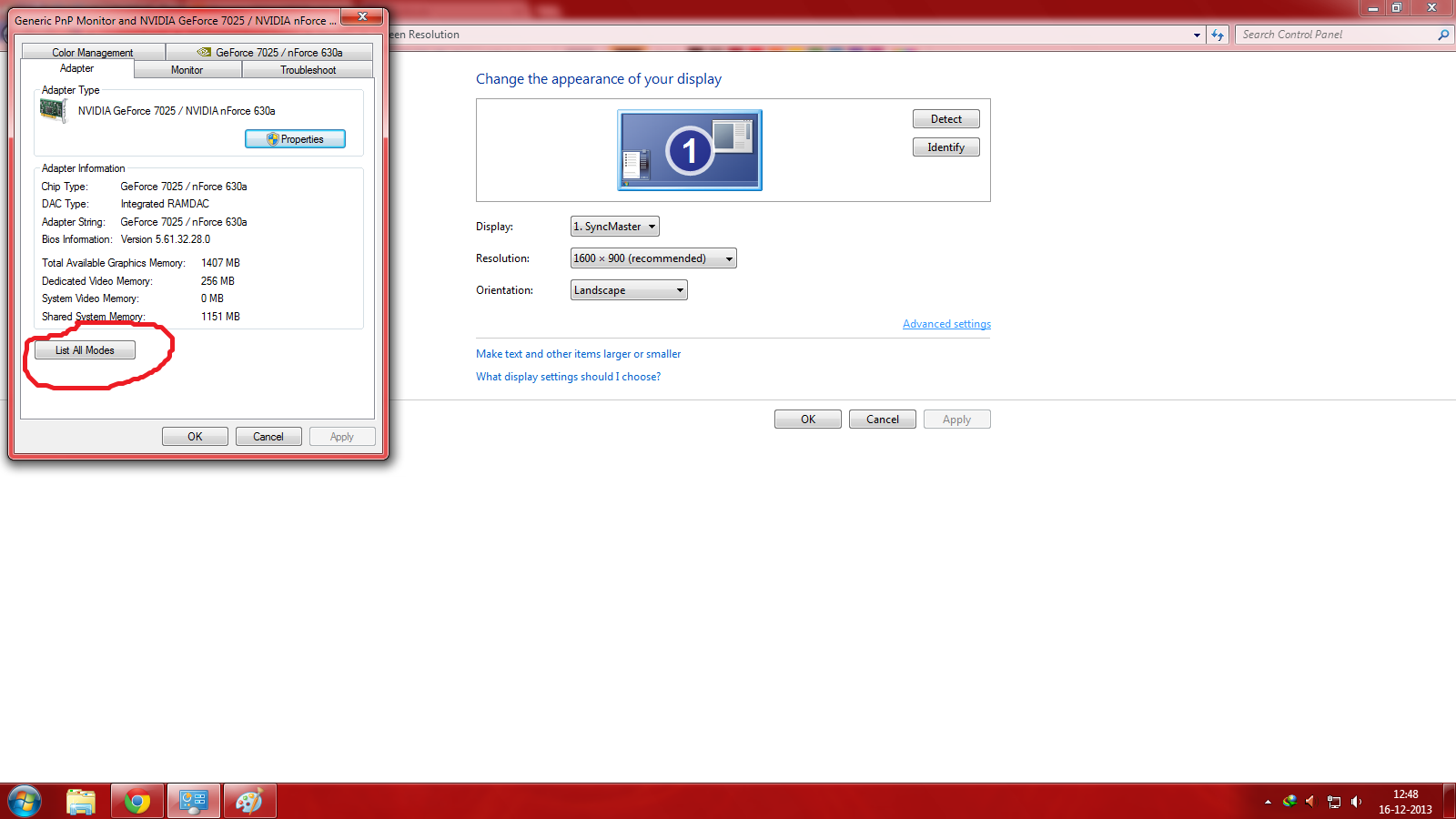The height and width of the screenshot is (819, 1456).
Task: Click the Screen Resolution address bar path
Action: pyautogui.click(x=425, y=35)
